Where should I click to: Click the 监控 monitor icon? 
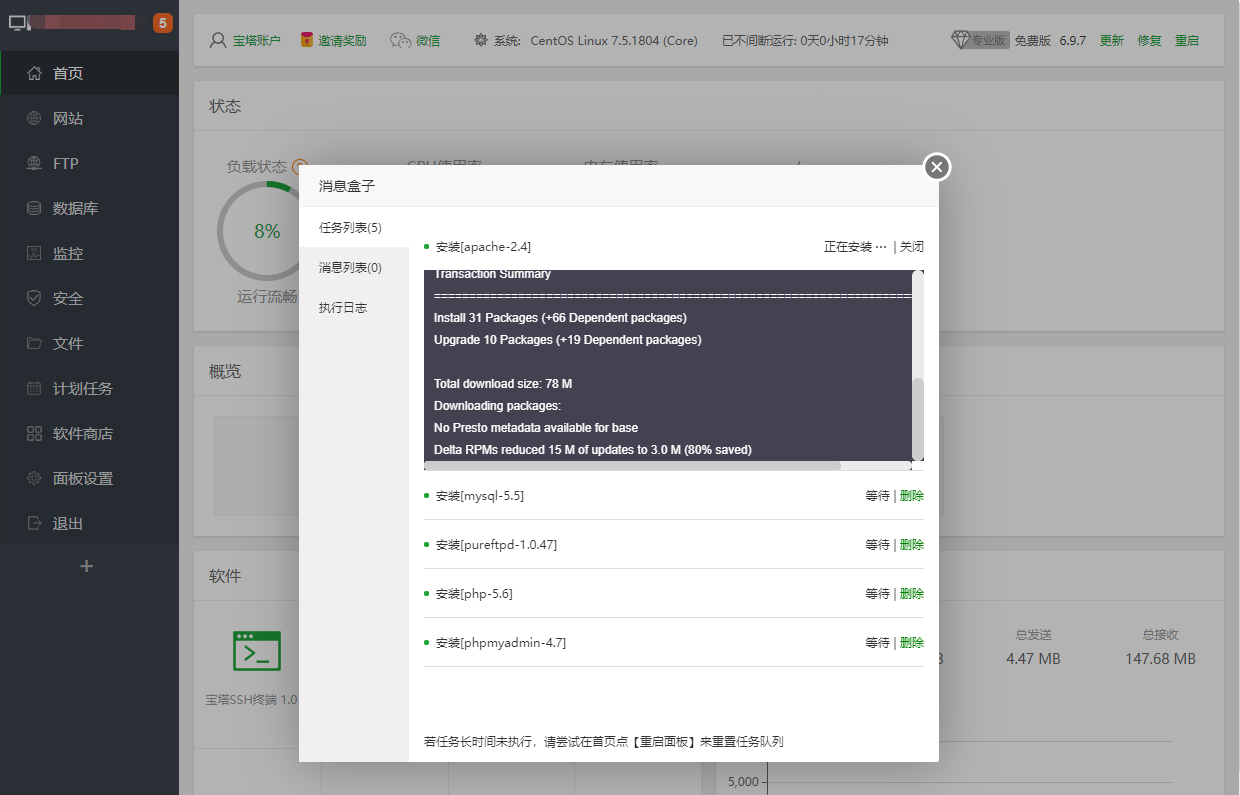point(34,253)
